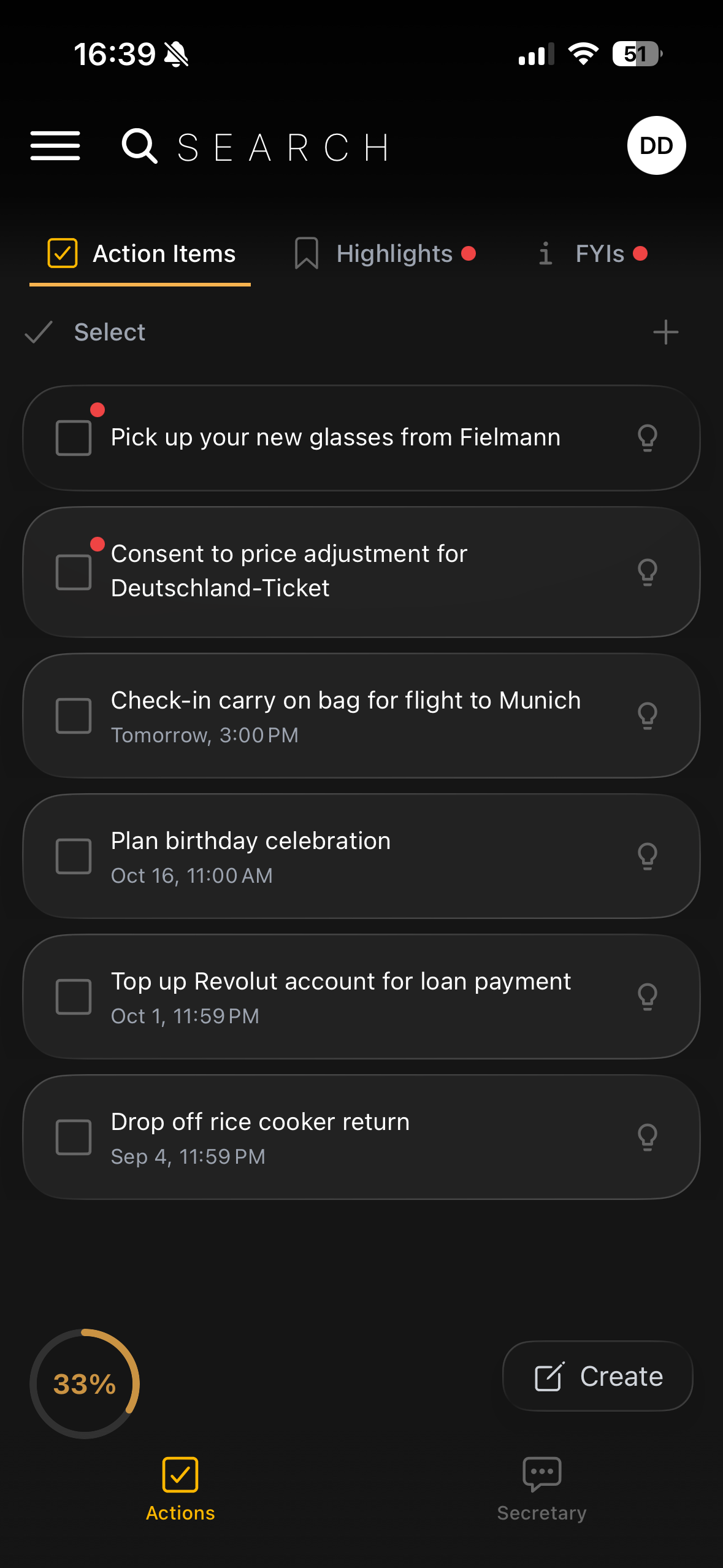Show suggestions for Plan birthday celebration
This screenshot has width=723, height=1568.
[x=648, y=856]
